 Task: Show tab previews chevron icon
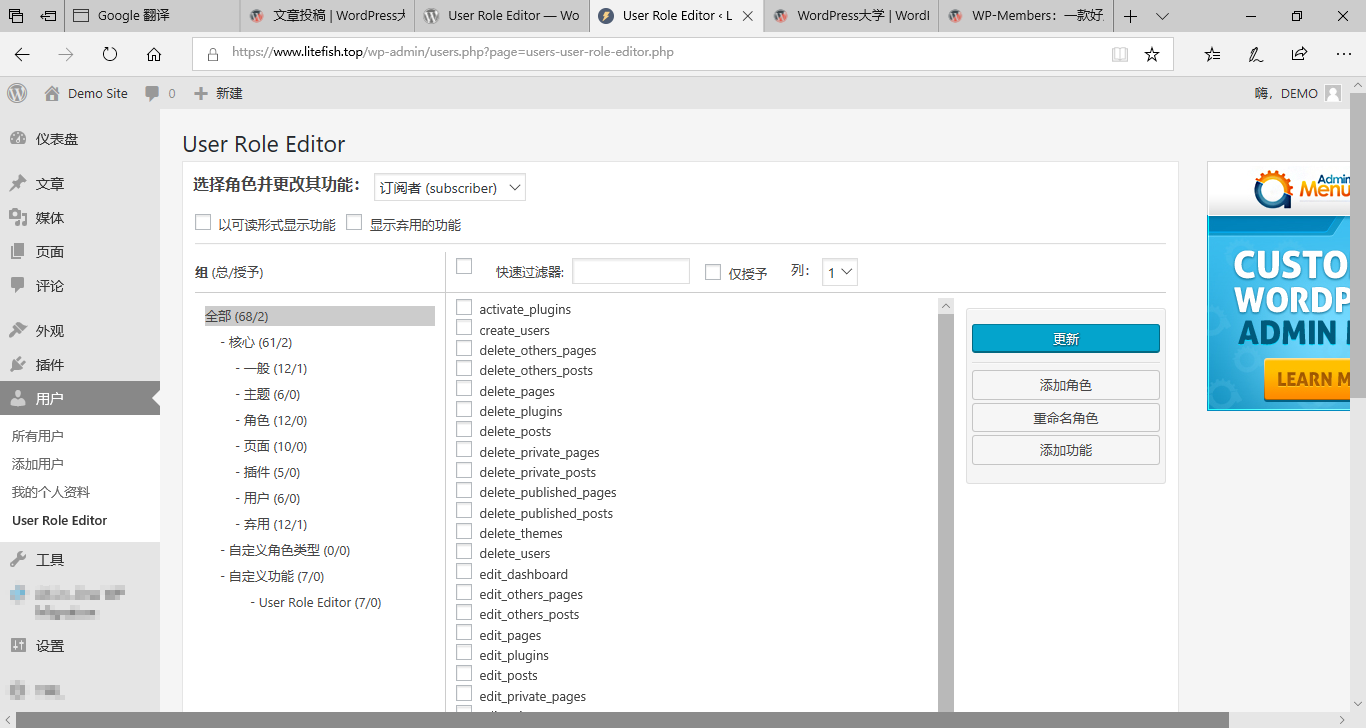coord(1162,16)
